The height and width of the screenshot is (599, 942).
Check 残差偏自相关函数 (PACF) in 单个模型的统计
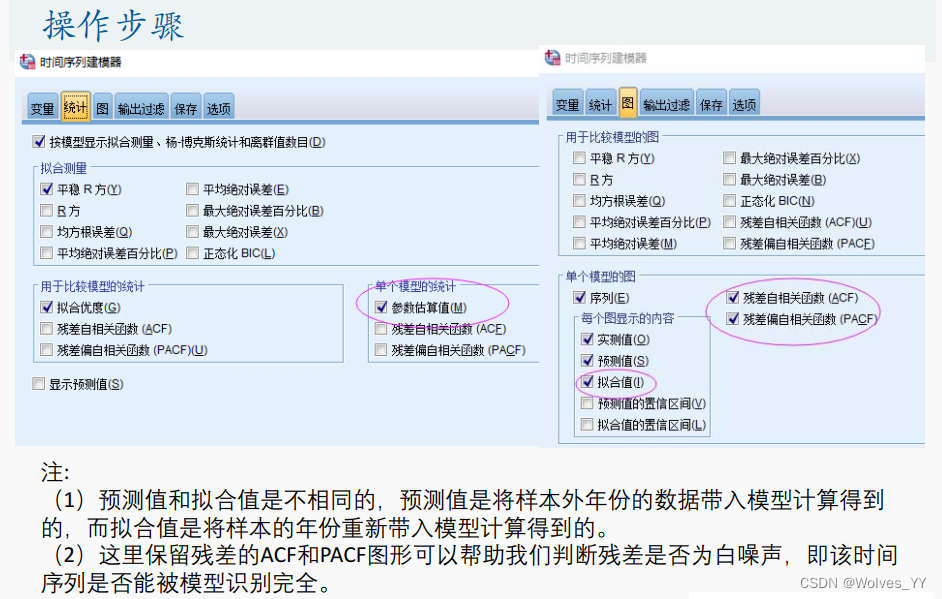point(381,350)
